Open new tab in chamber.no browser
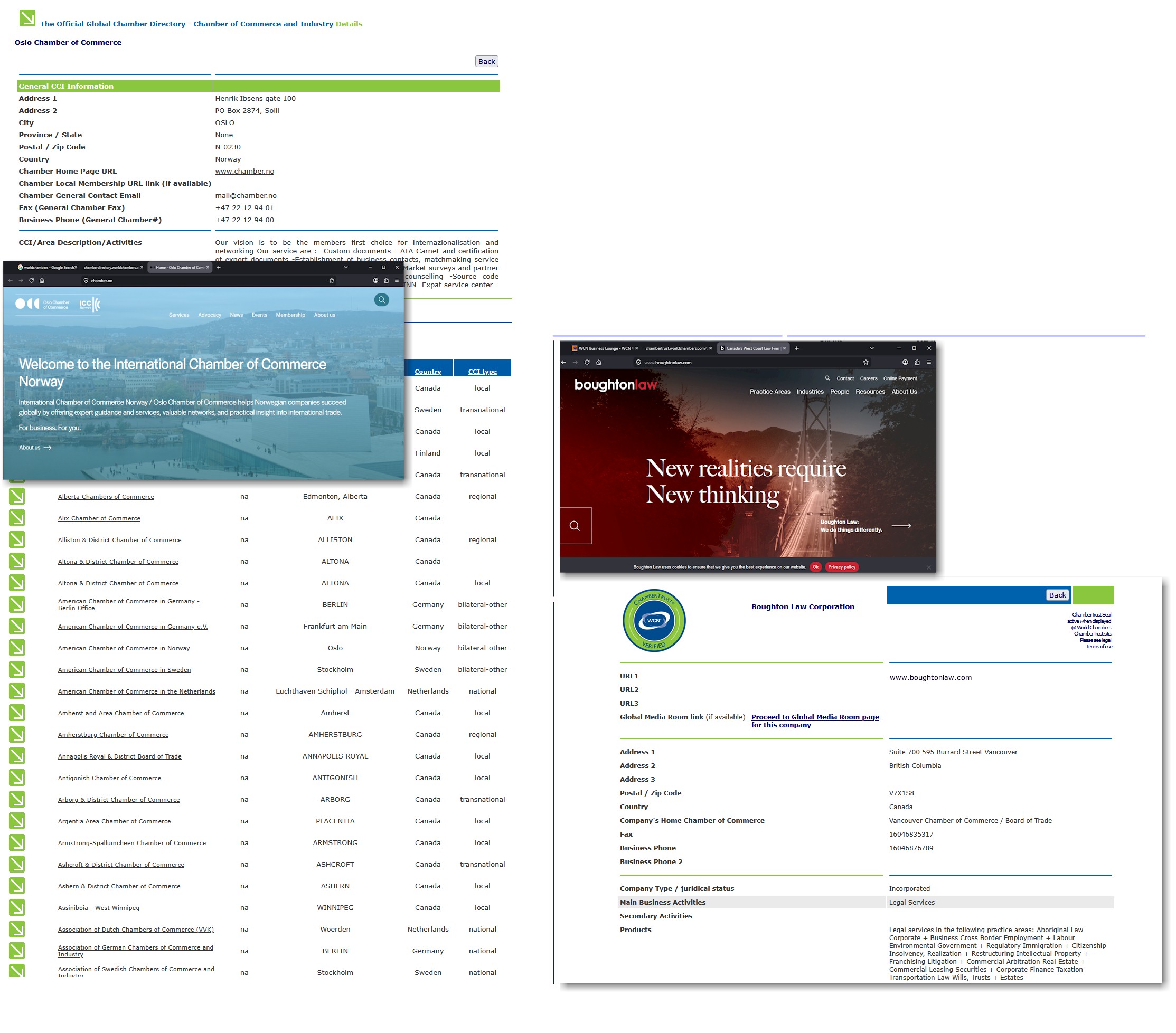The image size is (1176, 1033). pos(219,268)
